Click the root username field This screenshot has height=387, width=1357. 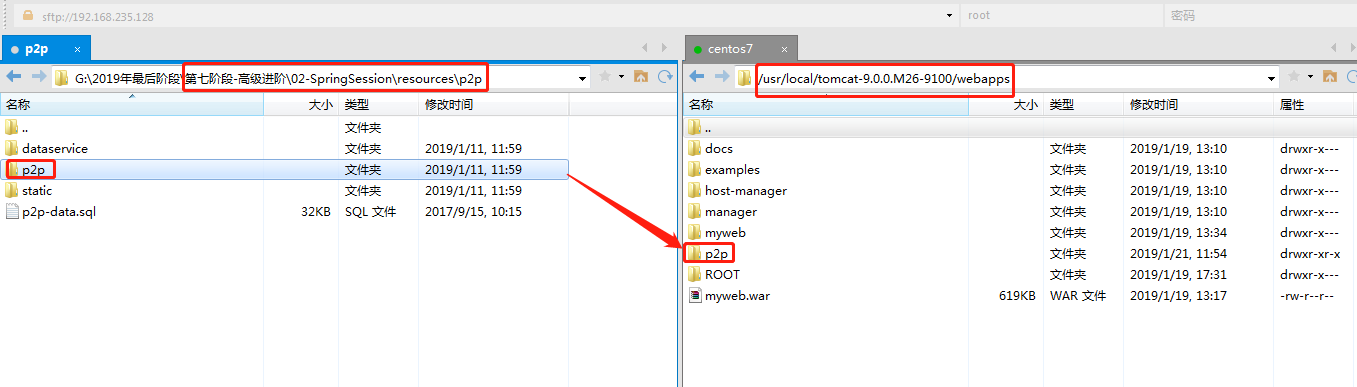coord(1060,16)
